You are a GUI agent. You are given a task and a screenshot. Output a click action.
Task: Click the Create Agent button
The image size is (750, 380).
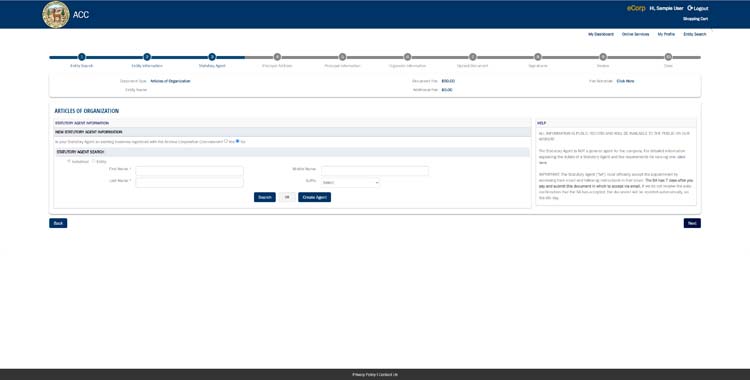(314, 197)
